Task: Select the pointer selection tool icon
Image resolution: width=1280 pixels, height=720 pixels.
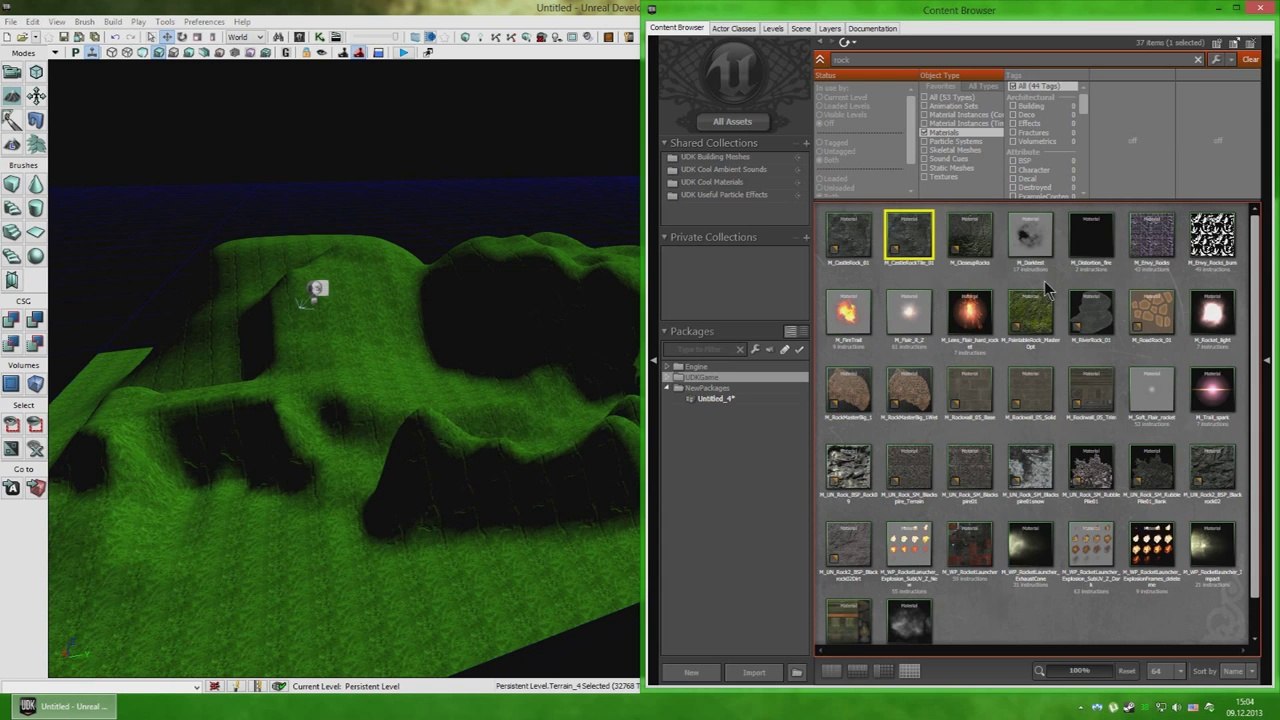Action: (151, 37)
